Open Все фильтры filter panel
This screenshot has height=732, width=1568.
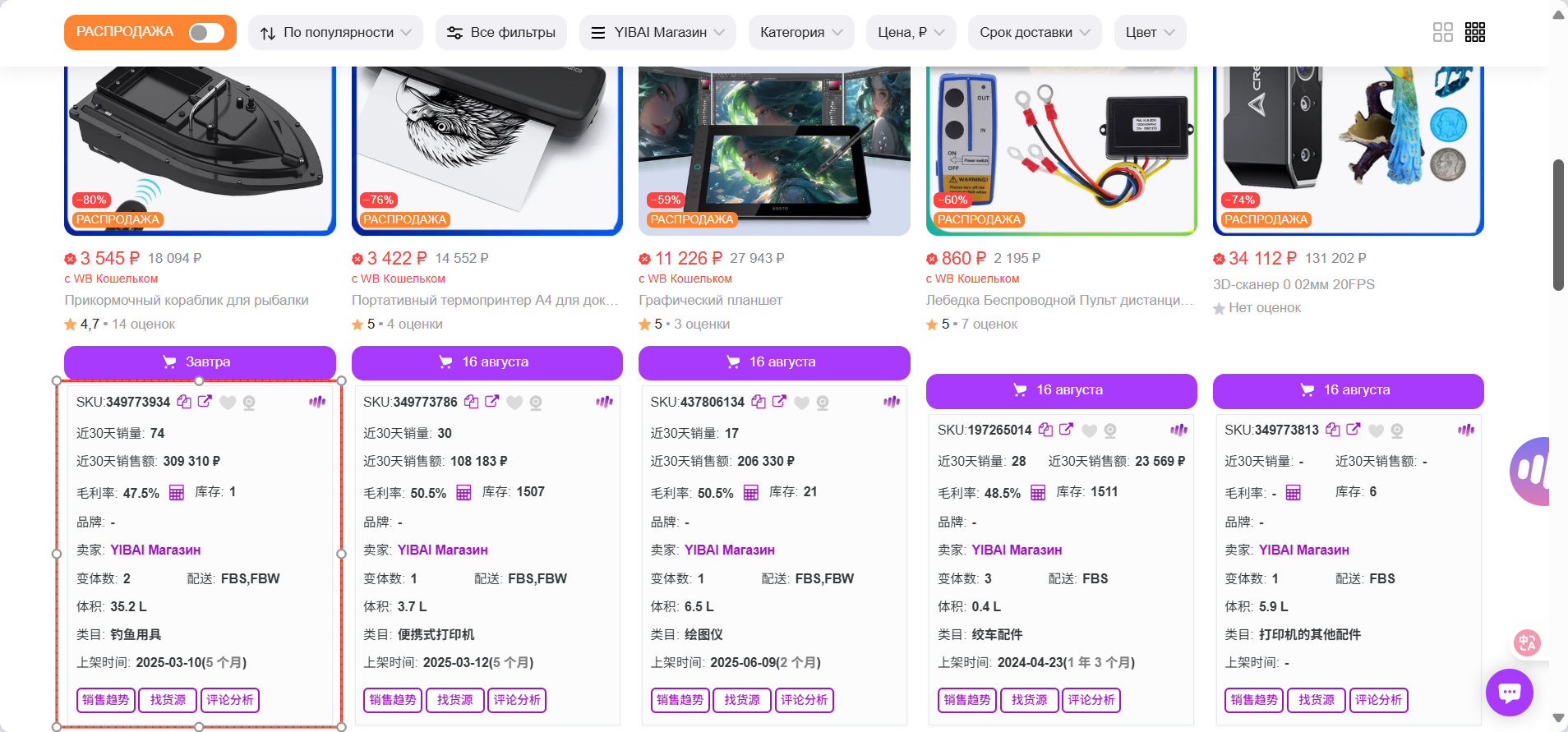[x=501, y=33]
